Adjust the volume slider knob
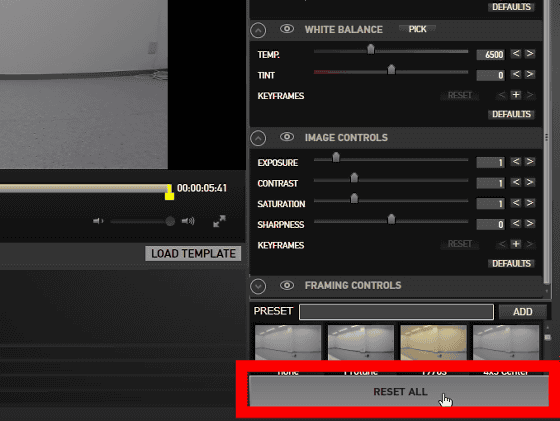The height and width of the screenshot is (421, 560). coord(170,221)
